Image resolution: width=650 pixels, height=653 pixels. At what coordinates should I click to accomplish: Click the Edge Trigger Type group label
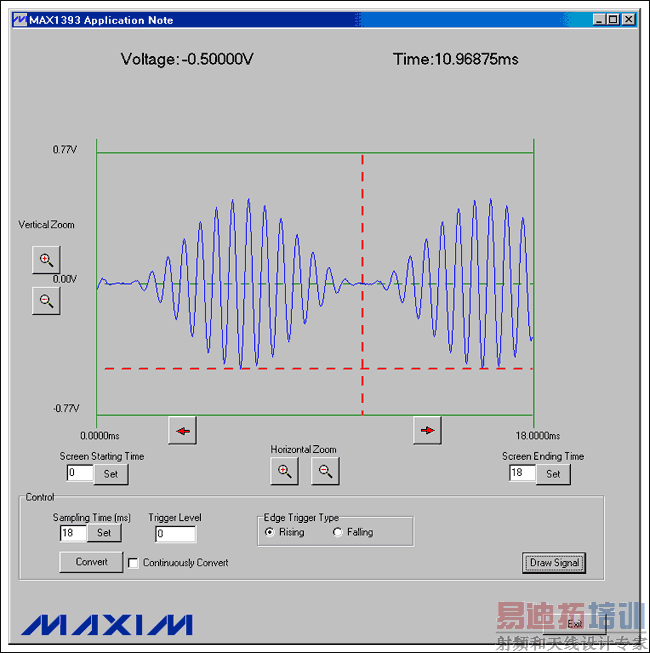point(301,518)
